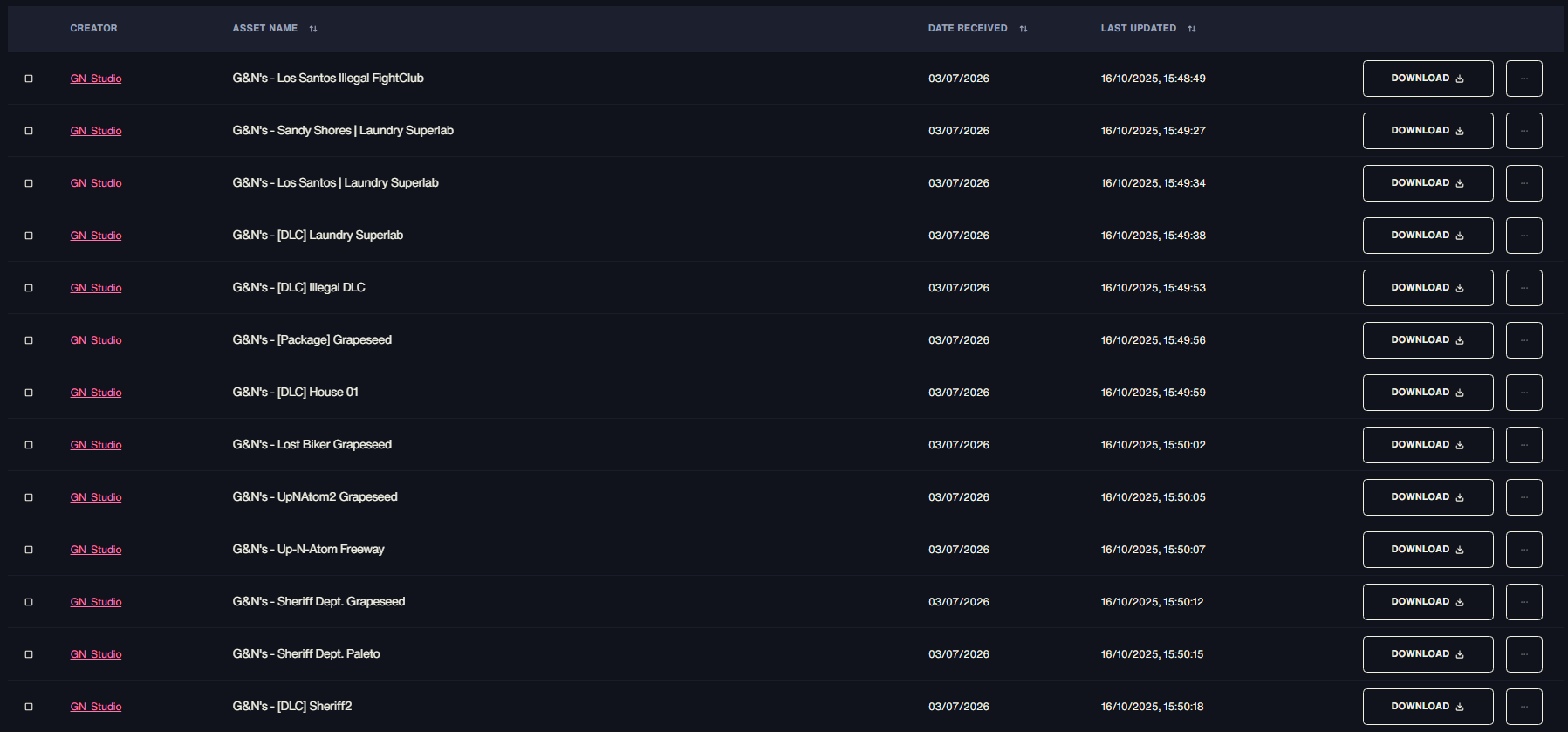The image size is (1568, 732).
Task: Open GN Studio link in [DLC] Illegal DLC row
Action: [96, 288]
